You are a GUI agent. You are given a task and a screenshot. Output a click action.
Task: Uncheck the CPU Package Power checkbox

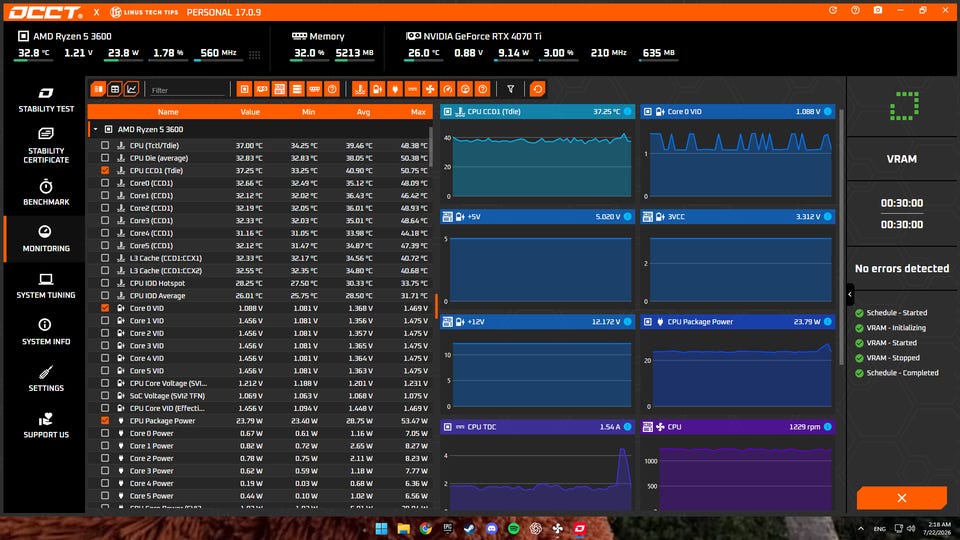[105, 421]
